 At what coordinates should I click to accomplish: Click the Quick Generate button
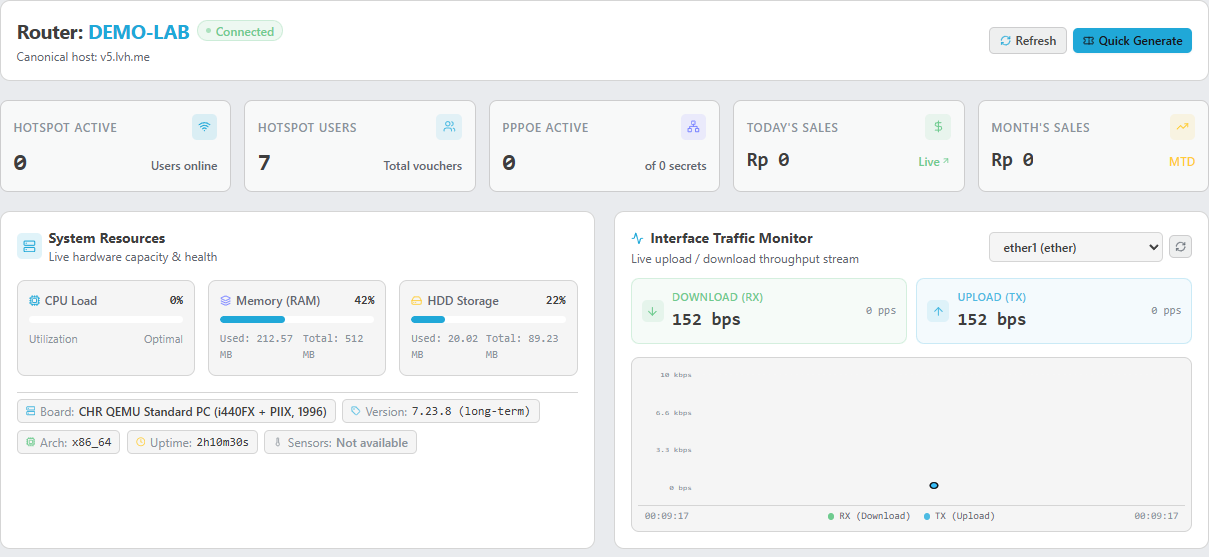pos(1132,41)
